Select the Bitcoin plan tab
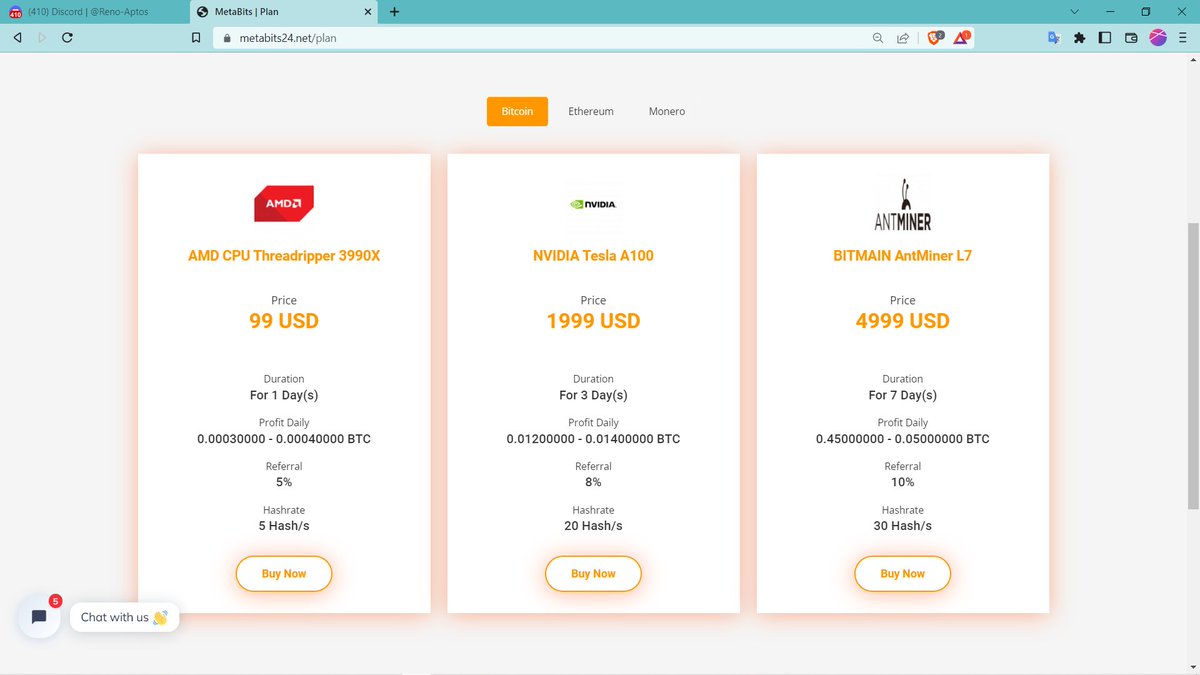This screenshot has height=675, width=1200. pos(517,111)
